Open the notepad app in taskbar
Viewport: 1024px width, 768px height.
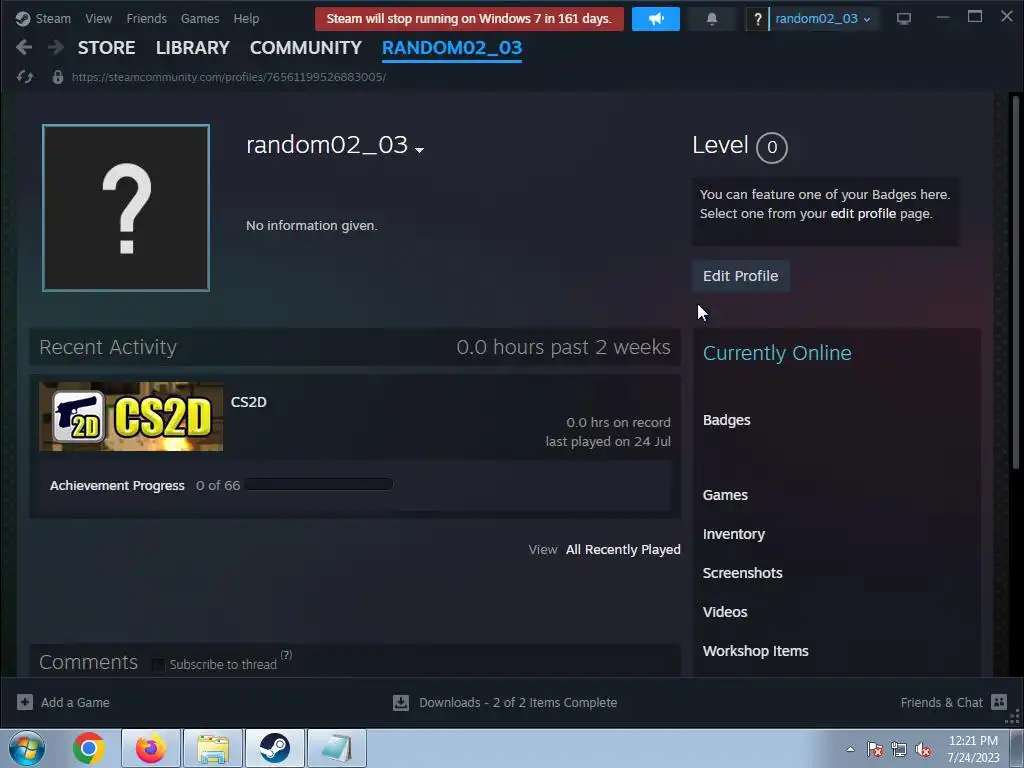pyautogui.click(x=337, y=748)
